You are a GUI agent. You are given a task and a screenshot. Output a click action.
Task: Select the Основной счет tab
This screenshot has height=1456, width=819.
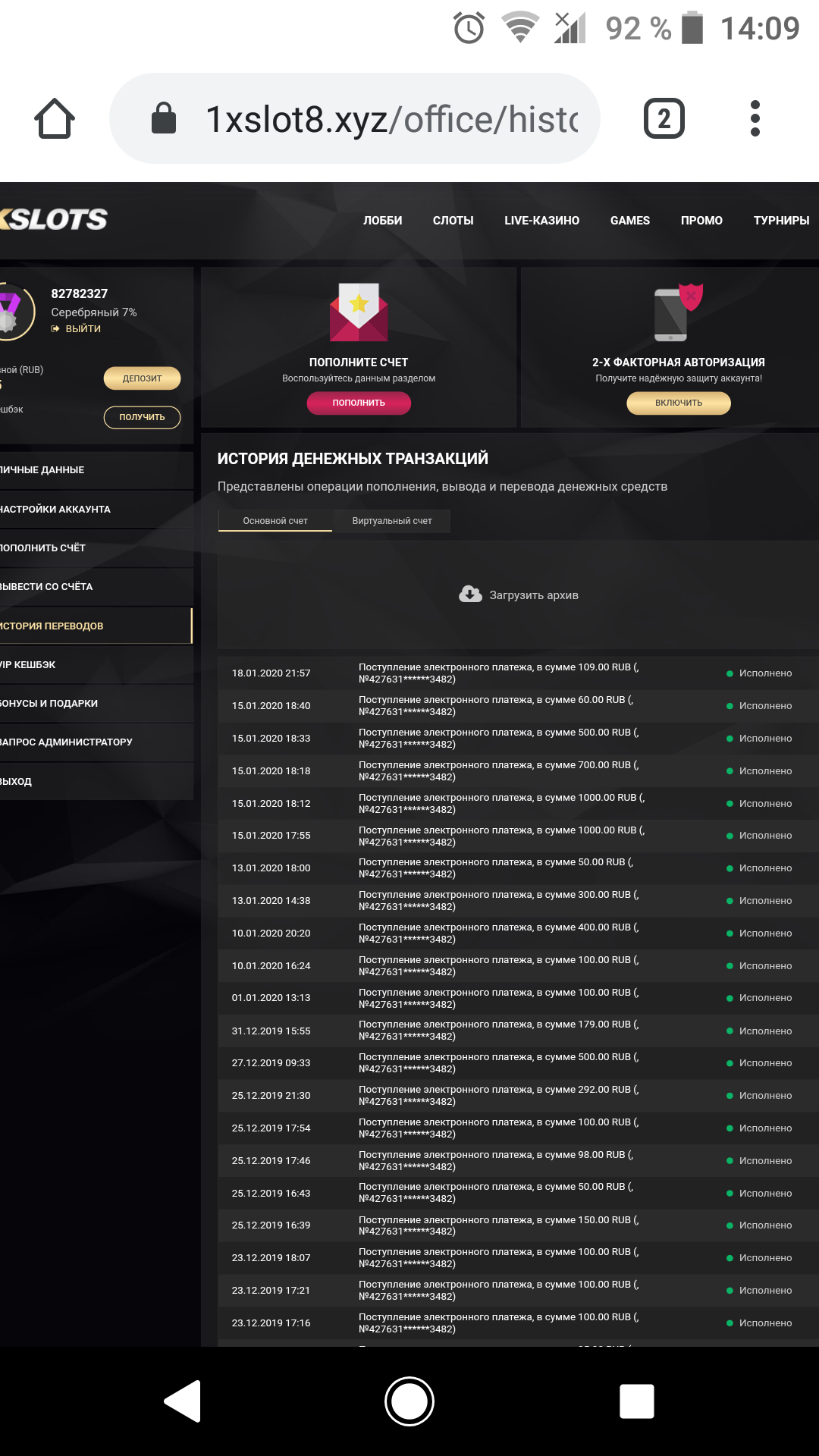(x=275, y=521)
